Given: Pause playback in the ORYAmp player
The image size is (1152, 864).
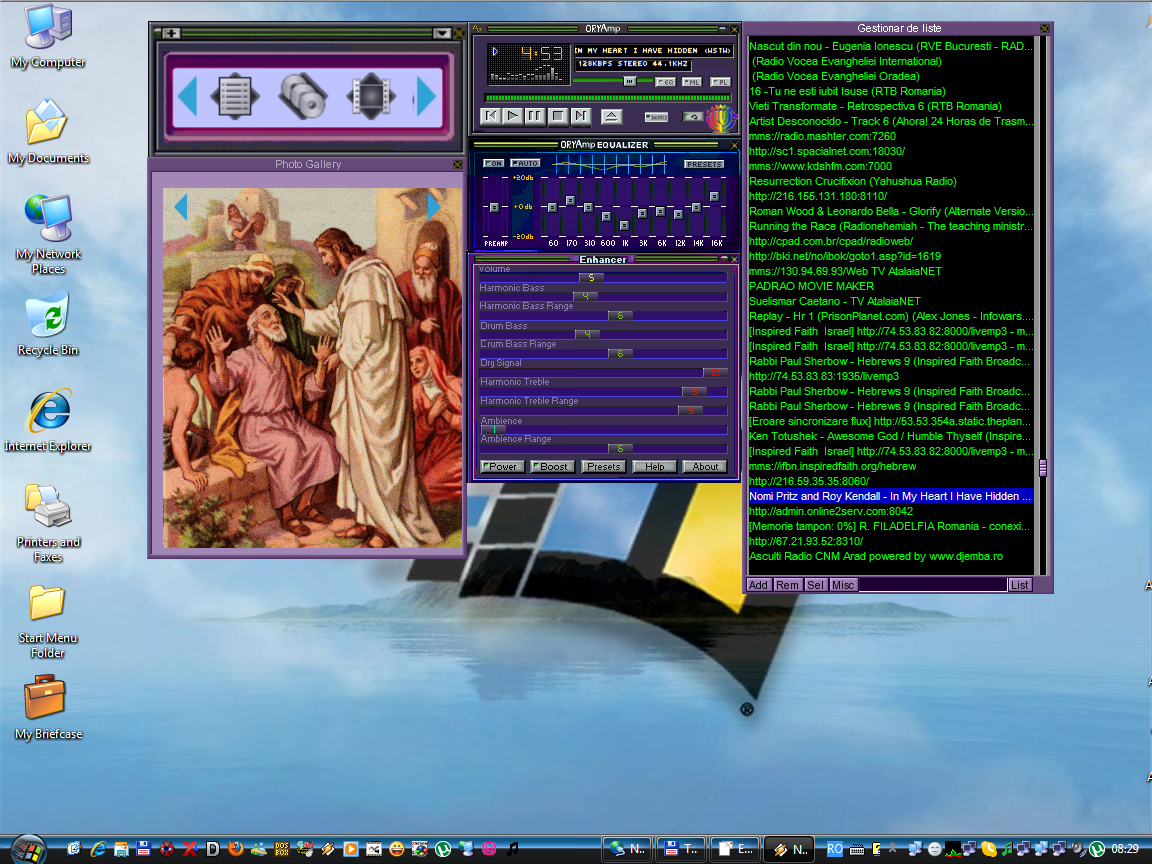Looking at the screenshot, I should click(535, 116).
